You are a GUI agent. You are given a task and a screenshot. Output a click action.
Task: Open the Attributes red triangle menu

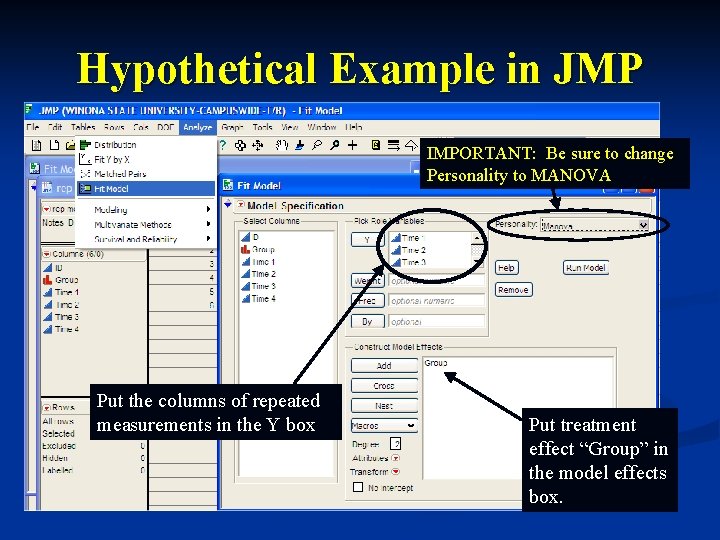[x=395, y=458]
